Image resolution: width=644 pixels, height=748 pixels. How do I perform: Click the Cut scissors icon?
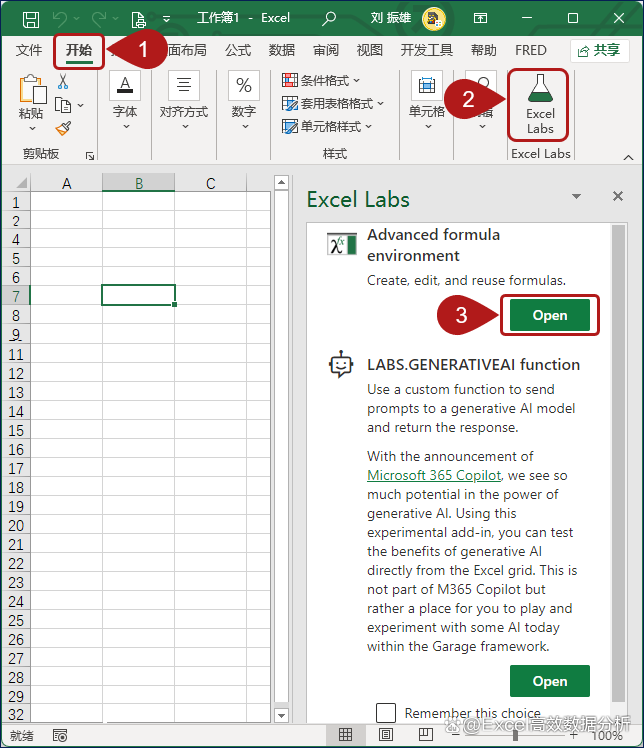(63, 82)
